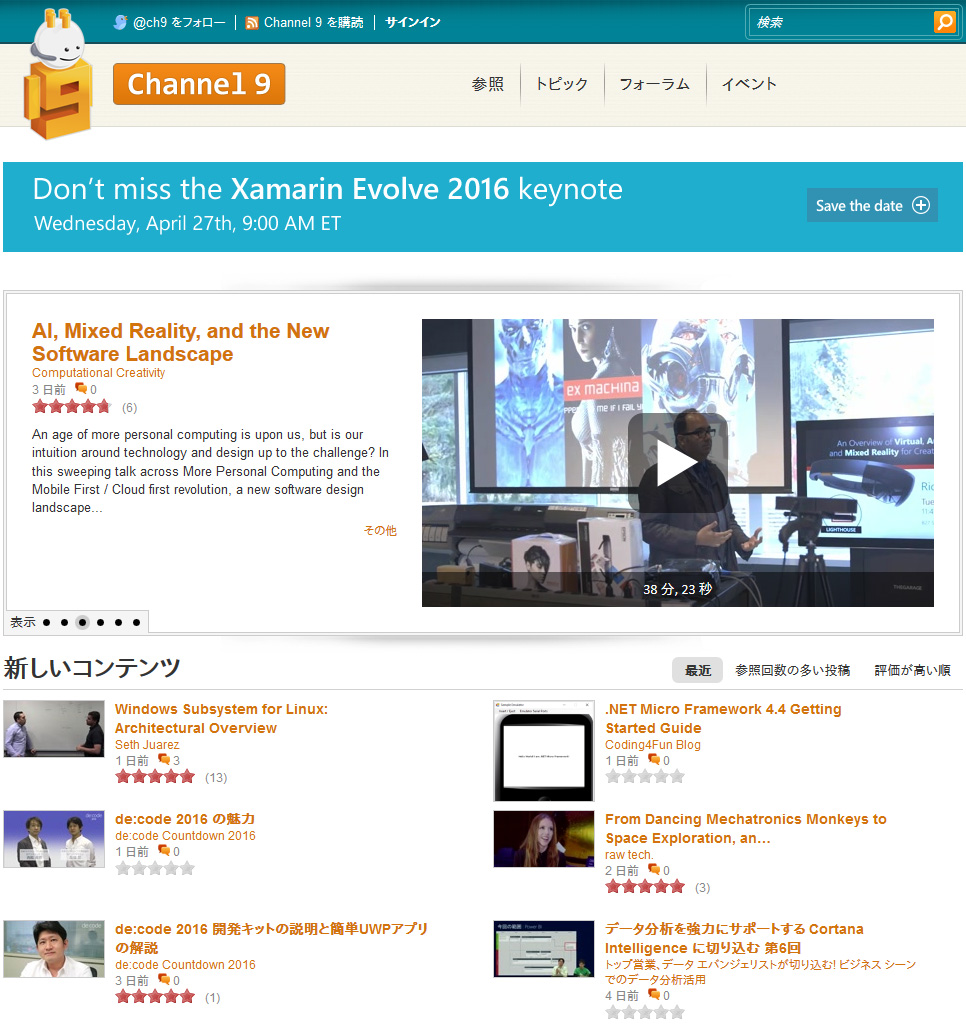Click star rating for Windows Subsystem for Linux
Viewport: 966px width, 1029px height.
click(155, 777)
